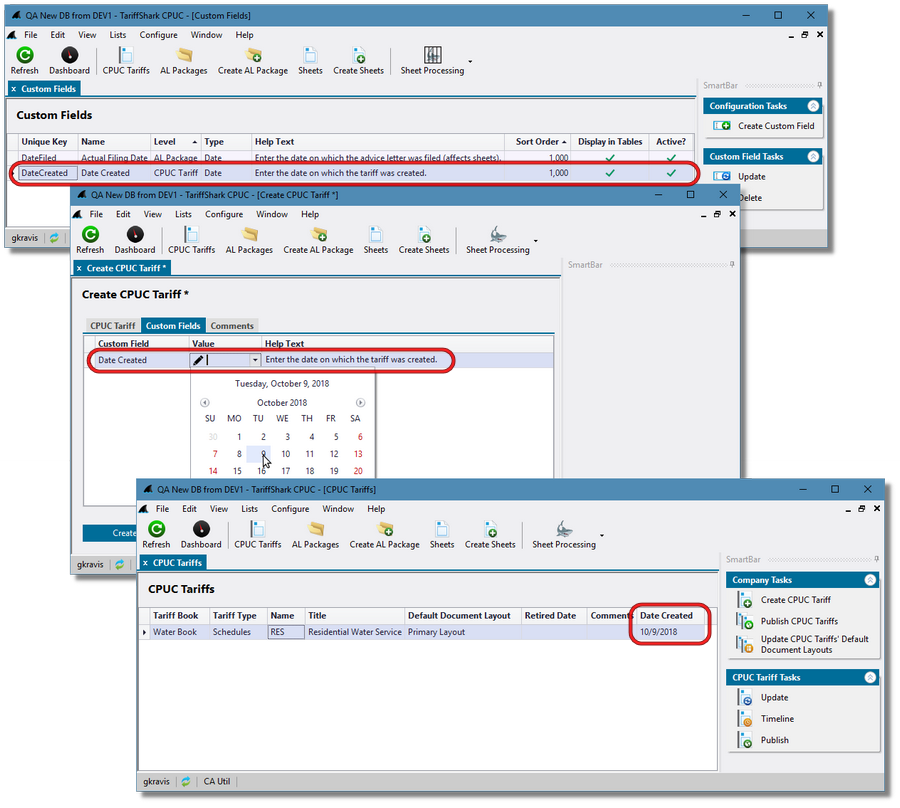Click Publish under CPUC Tariff Tasks
This screenshot has width=900, height=808.
pyautogui.click(x=763, y=740)
